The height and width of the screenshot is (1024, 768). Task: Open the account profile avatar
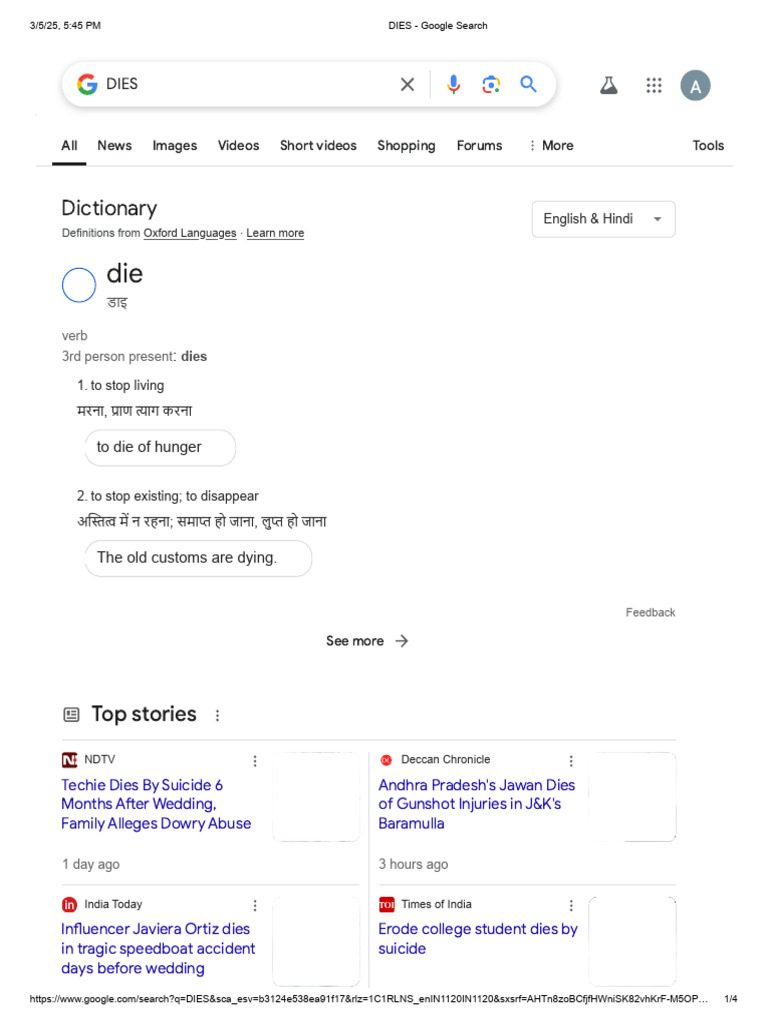point(695,86)
